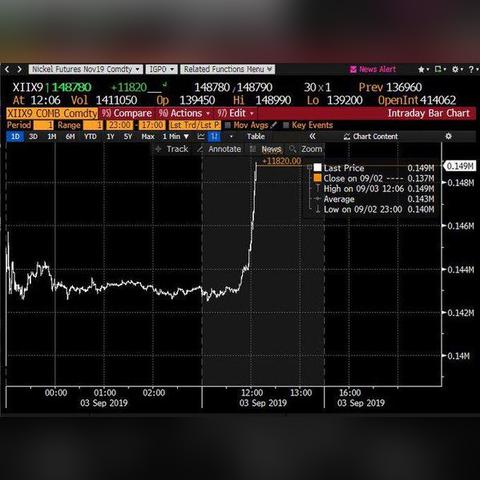Click the 12:00 time axis label
The width and height of the screenshot is (480, 480).
[252, 393]
